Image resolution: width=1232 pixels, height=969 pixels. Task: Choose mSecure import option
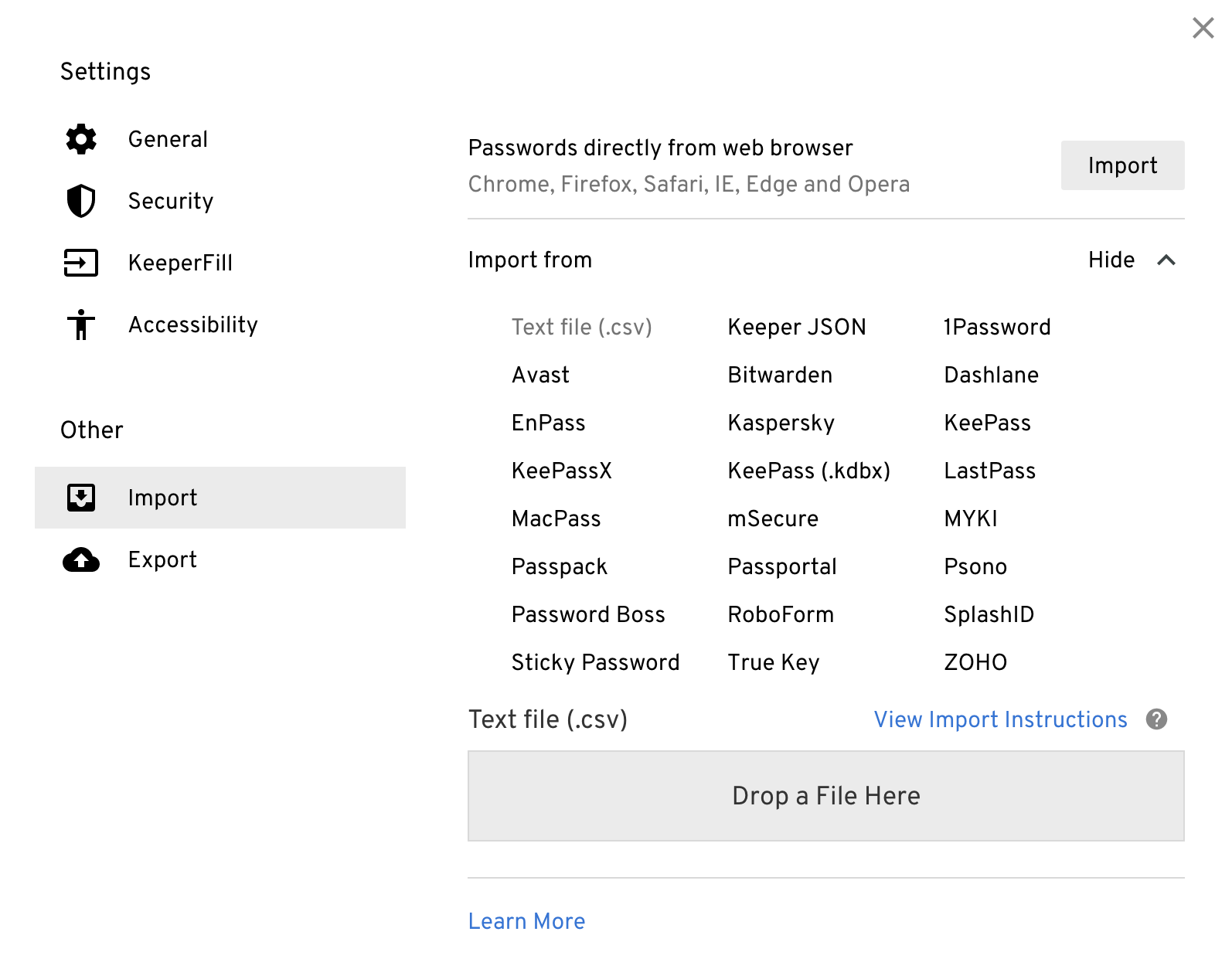(773, 518)
